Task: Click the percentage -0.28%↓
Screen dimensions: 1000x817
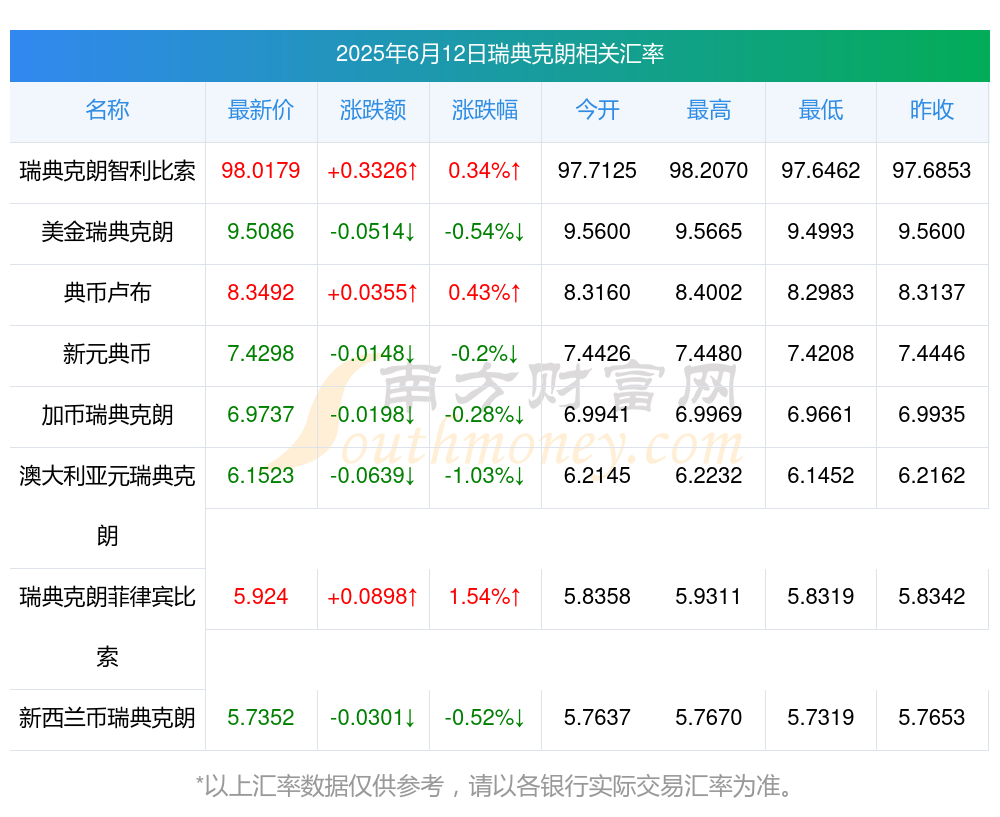Action: click(x=485, y=415)
